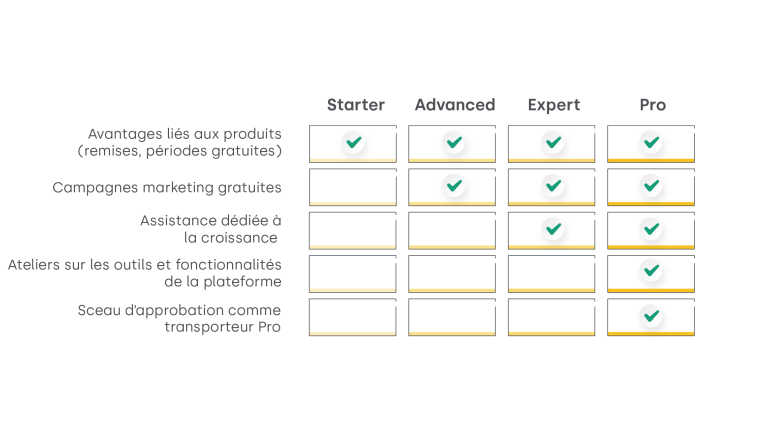768x432 pixels.
Task: Click the Campagnes marketing gratuites label
Action: 167,188
